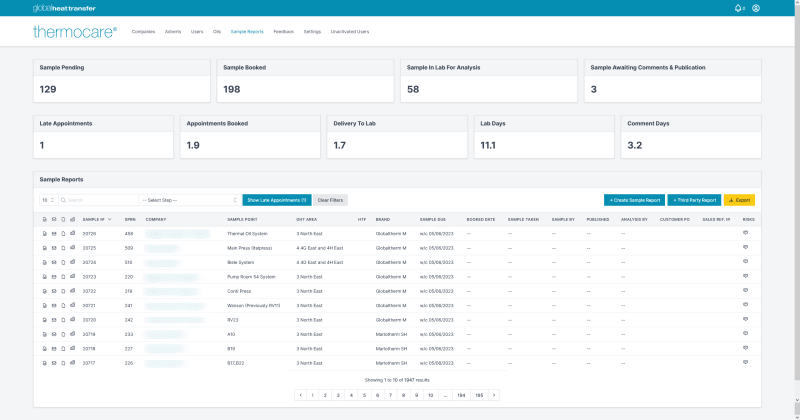The width and height of the screenshot is (800, 420).
Task: Open the comment icon for sample 20720
Action: coord(745,319)
